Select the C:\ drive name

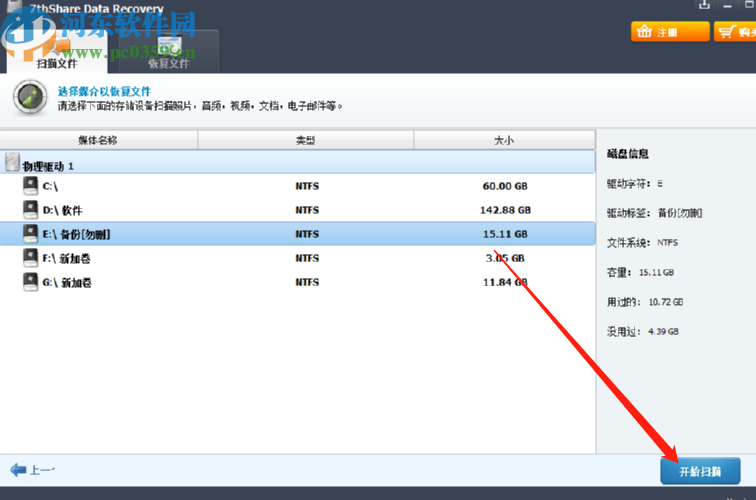pyautogui.click(x=50, y=186)
